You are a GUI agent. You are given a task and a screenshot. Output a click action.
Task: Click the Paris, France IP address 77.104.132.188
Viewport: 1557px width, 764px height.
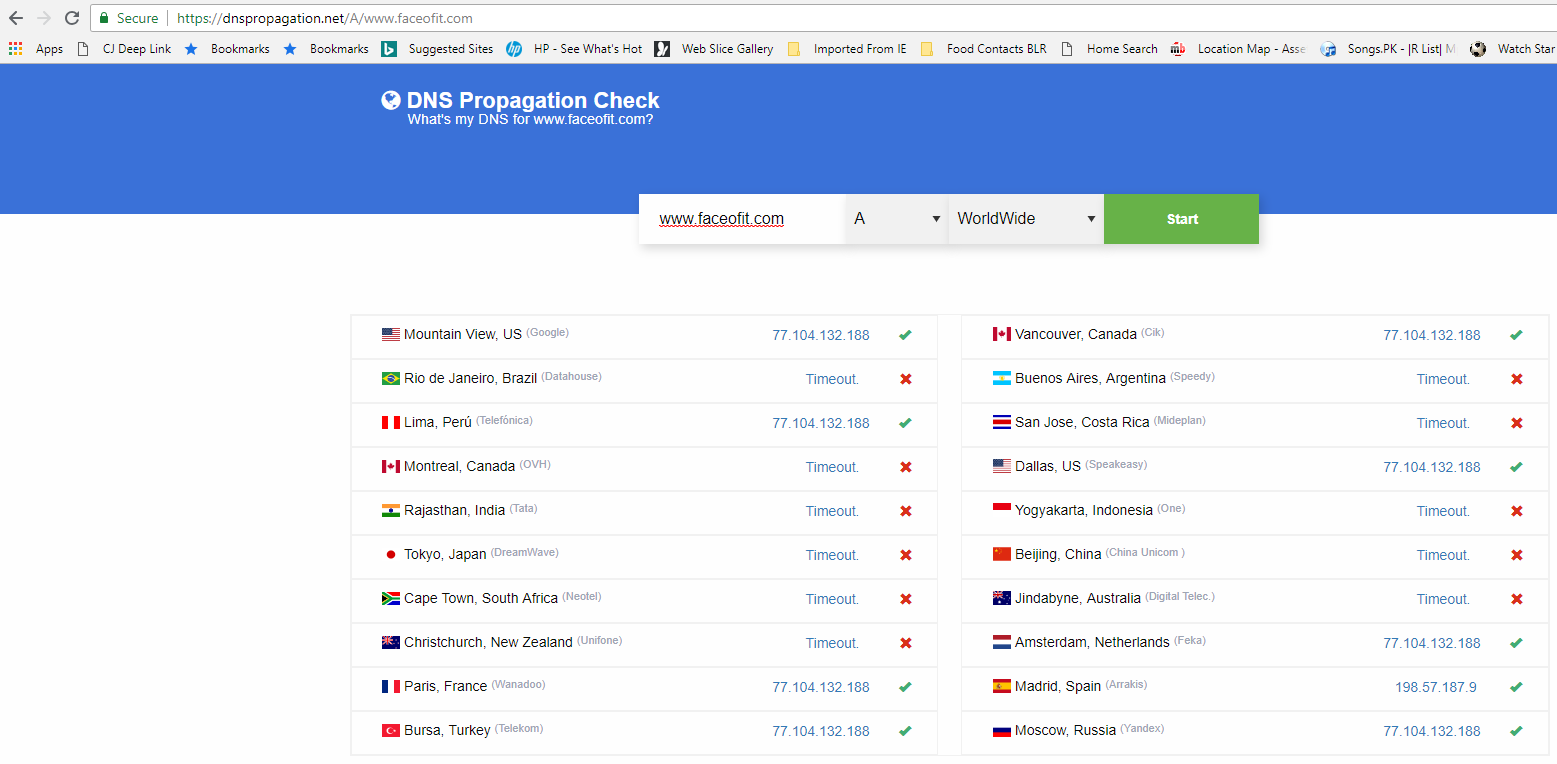click(x=821, y=687)
